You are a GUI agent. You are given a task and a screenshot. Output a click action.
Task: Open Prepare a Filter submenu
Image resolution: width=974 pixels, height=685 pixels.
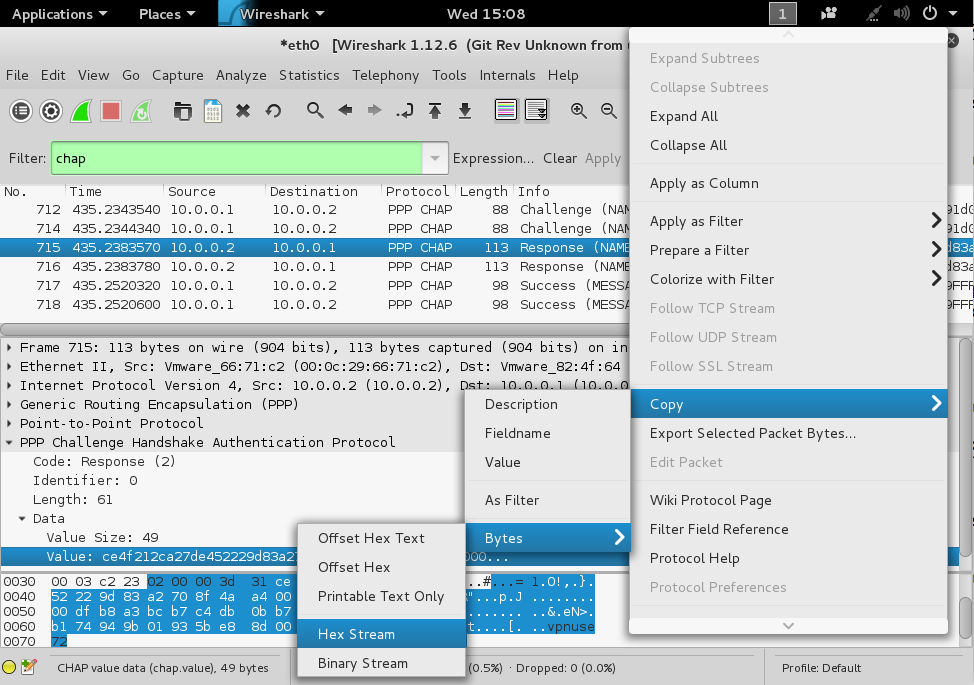[x=789, y=250]
